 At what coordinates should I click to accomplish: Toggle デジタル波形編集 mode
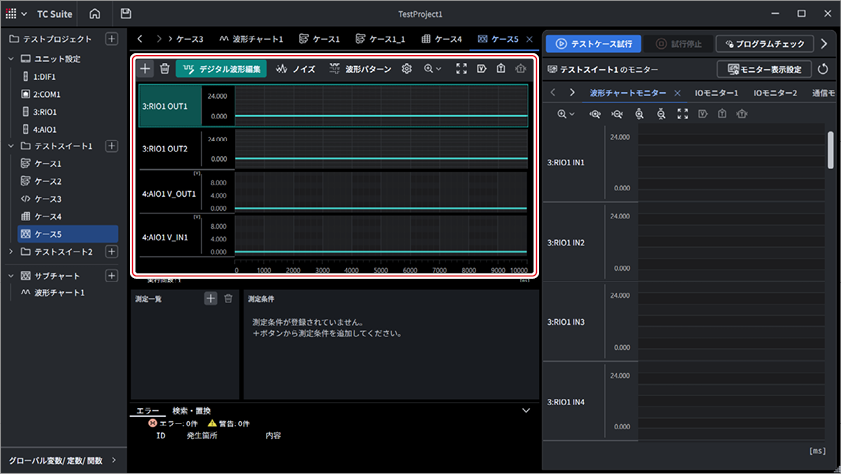222,69
